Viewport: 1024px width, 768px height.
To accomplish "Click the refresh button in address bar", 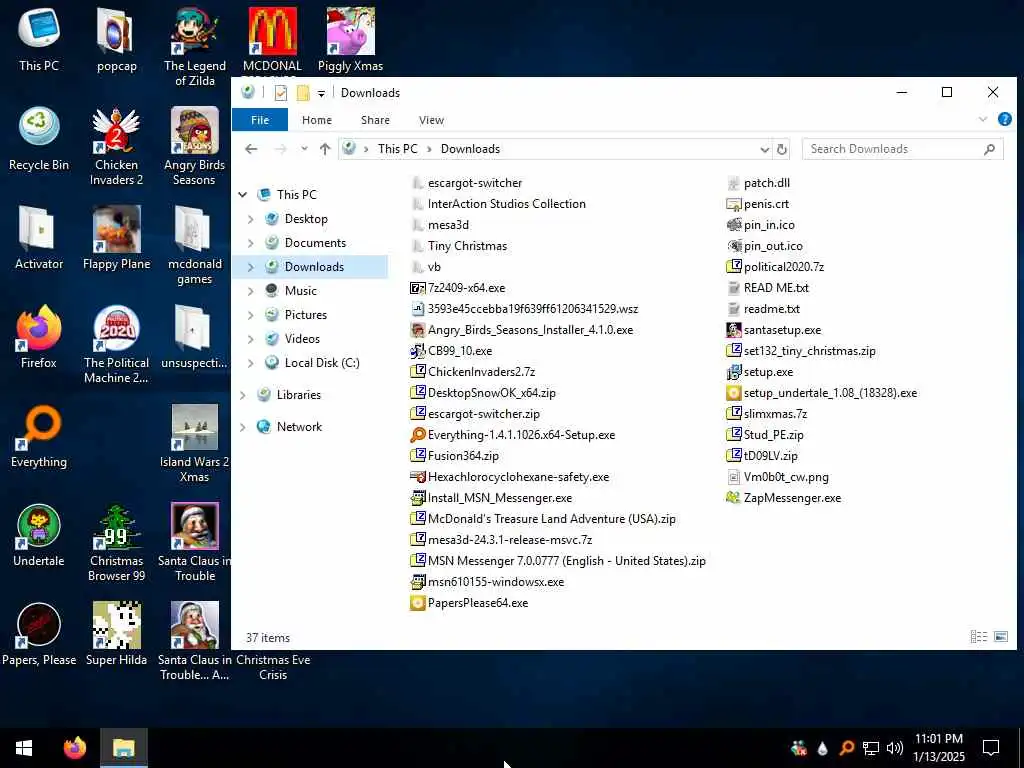I will pos(781,149).
